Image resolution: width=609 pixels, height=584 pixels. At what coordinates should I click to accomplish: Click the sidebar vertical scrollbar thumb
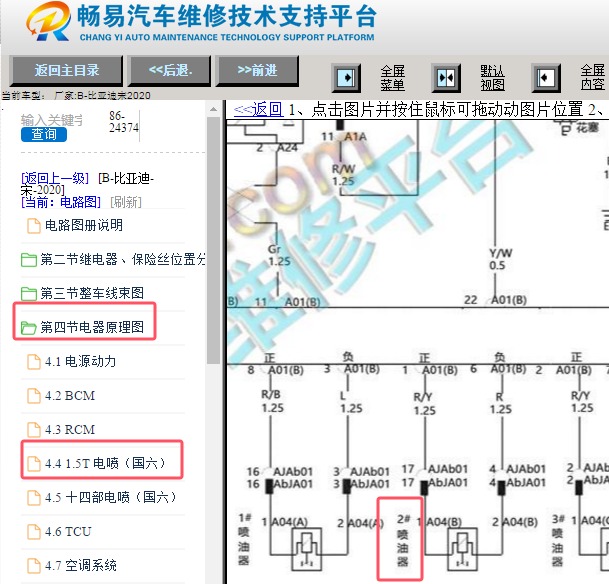(213, 241)
